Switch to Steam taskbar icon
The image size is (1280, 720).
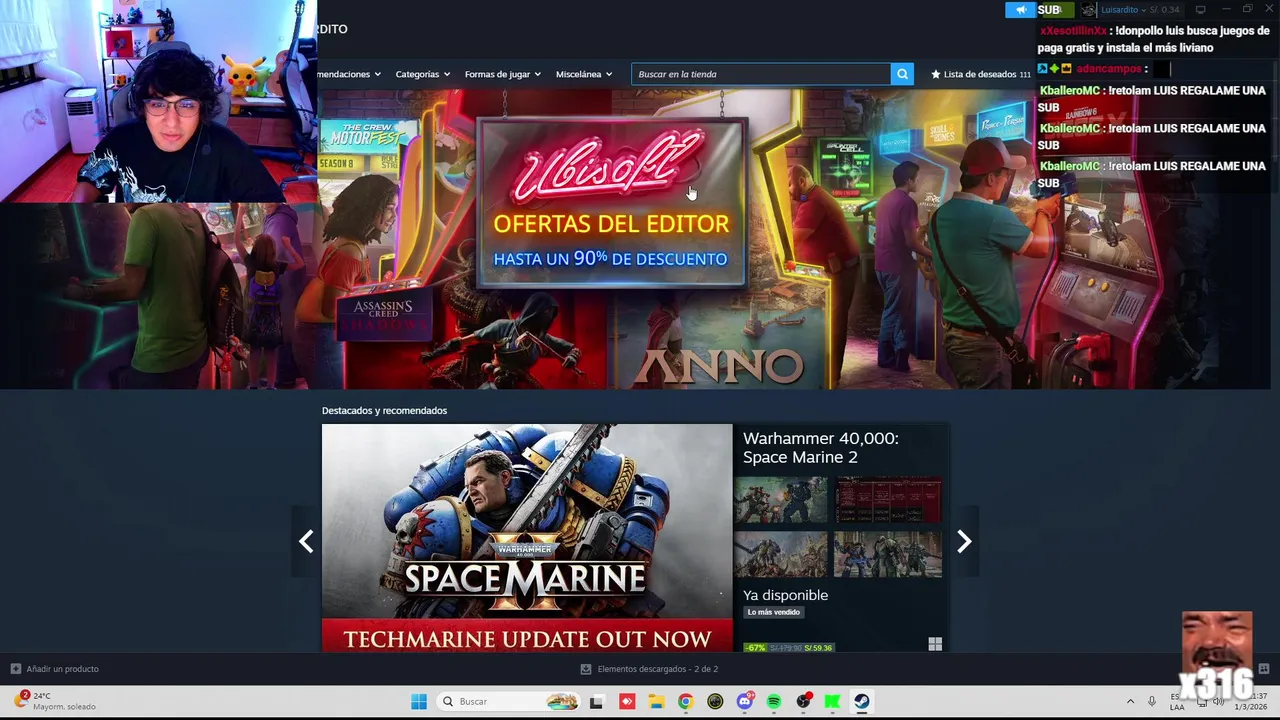point(862,702)
